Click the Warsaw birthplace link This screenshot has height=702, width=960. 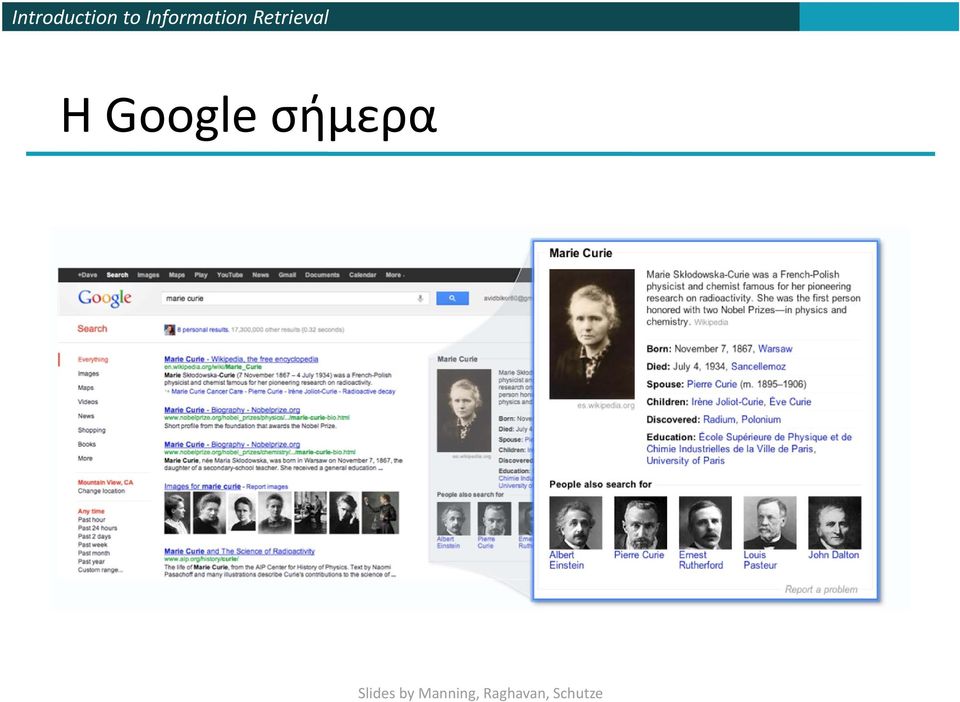(775, 349)
